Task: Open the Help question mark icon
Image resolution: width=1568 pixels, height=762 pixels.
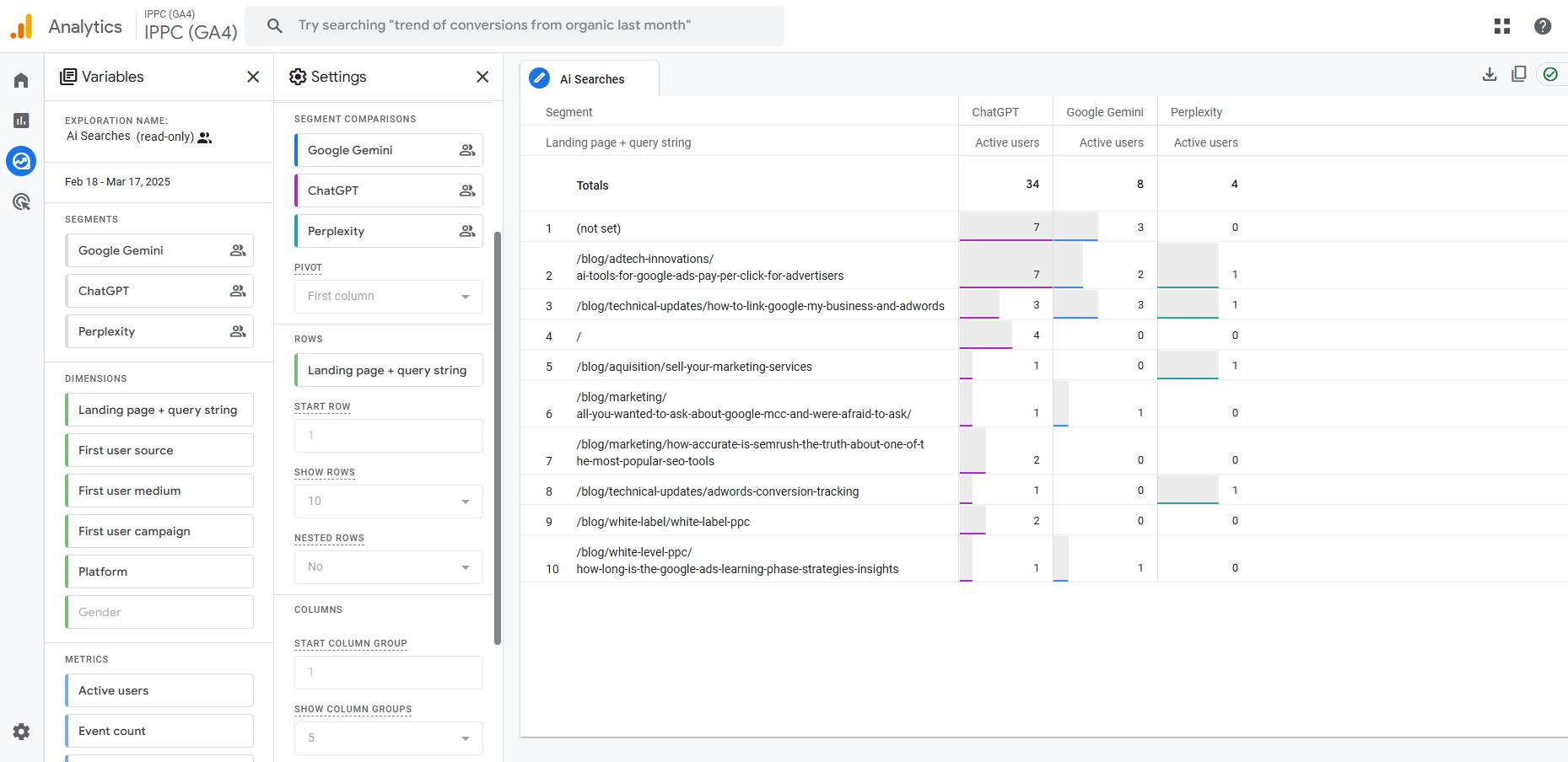Action: coord(1542,26)
